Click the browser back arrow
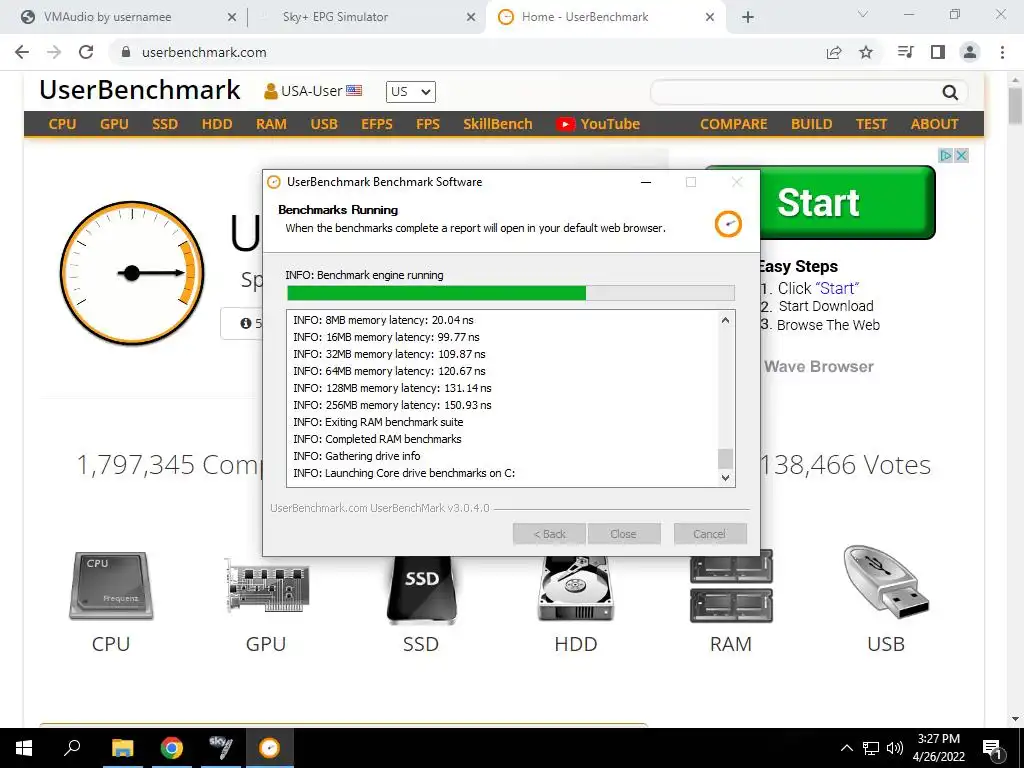1024x768 pixels. click(x=22, y=52)
